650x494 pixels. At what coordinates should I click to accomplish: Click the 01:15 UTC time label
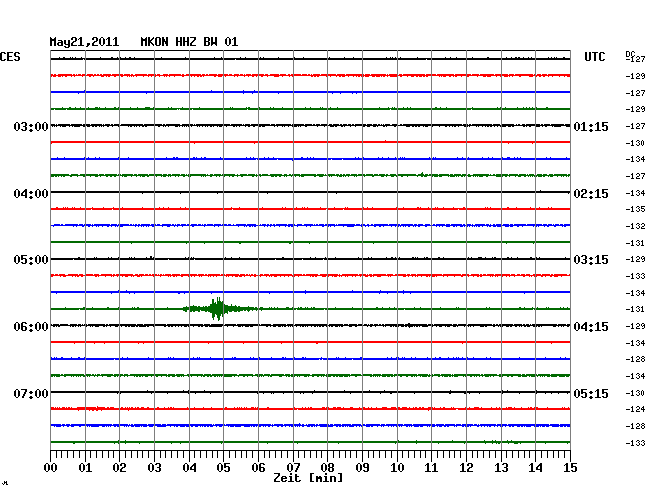591,126
